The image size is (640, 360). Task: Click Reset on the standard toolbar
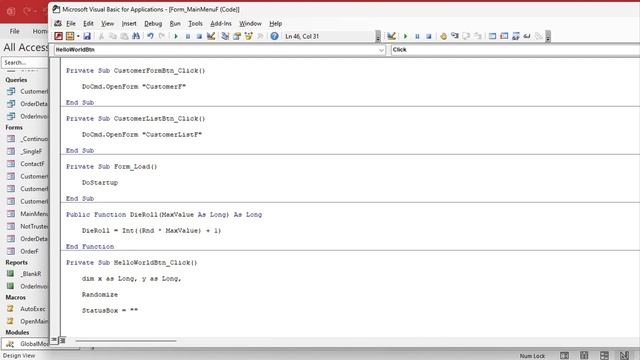click(199, 36)
